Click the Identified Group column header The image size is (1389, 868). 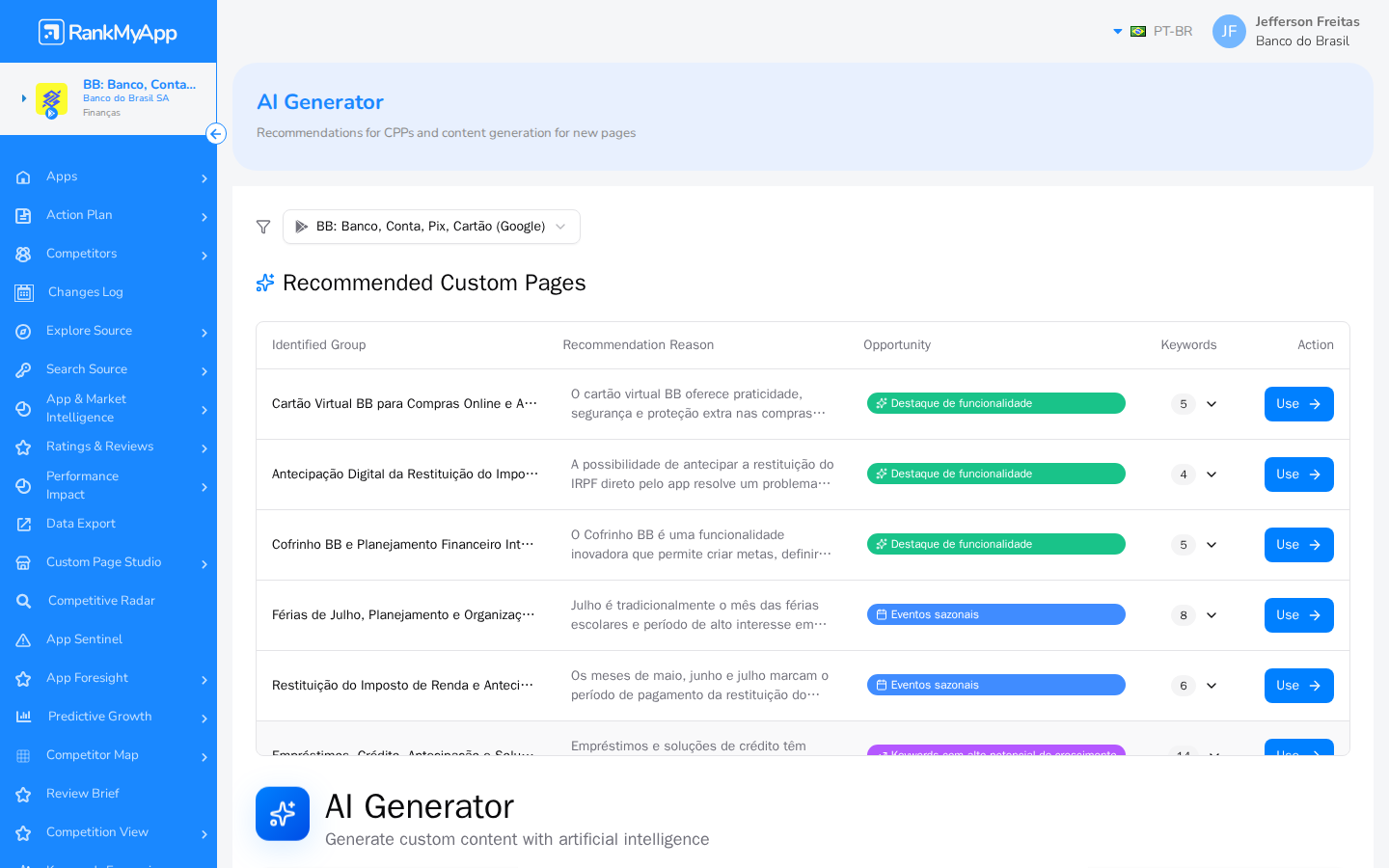318,345
